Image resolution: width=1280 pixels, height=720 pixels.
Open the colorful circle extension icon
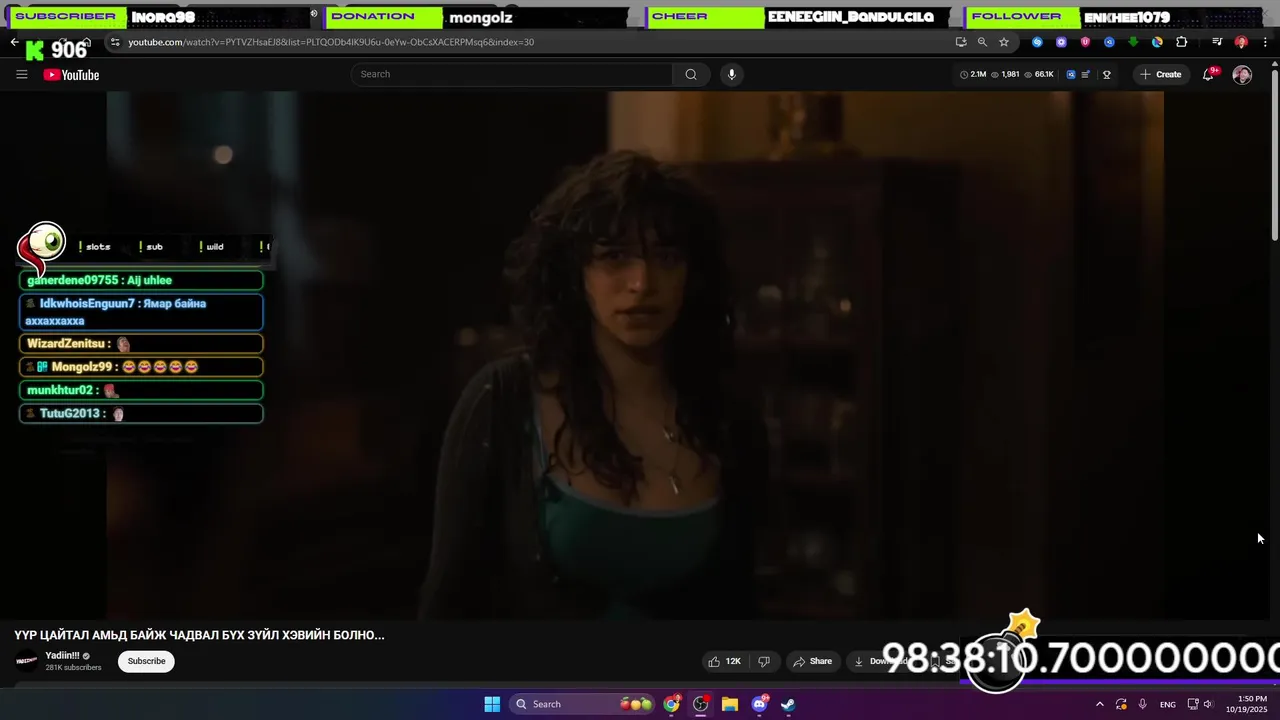(x=1157, y=42)
